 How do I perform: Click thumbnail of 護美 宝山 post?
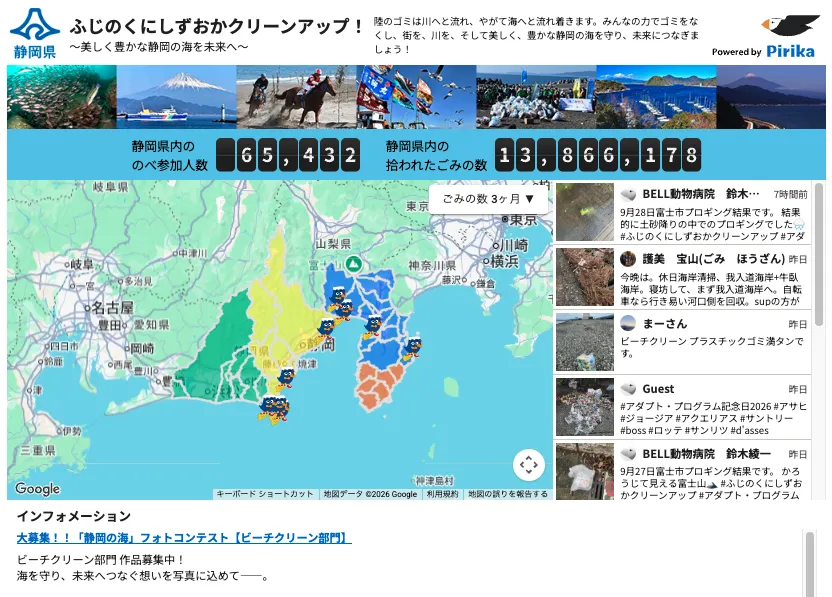[585, 277]
